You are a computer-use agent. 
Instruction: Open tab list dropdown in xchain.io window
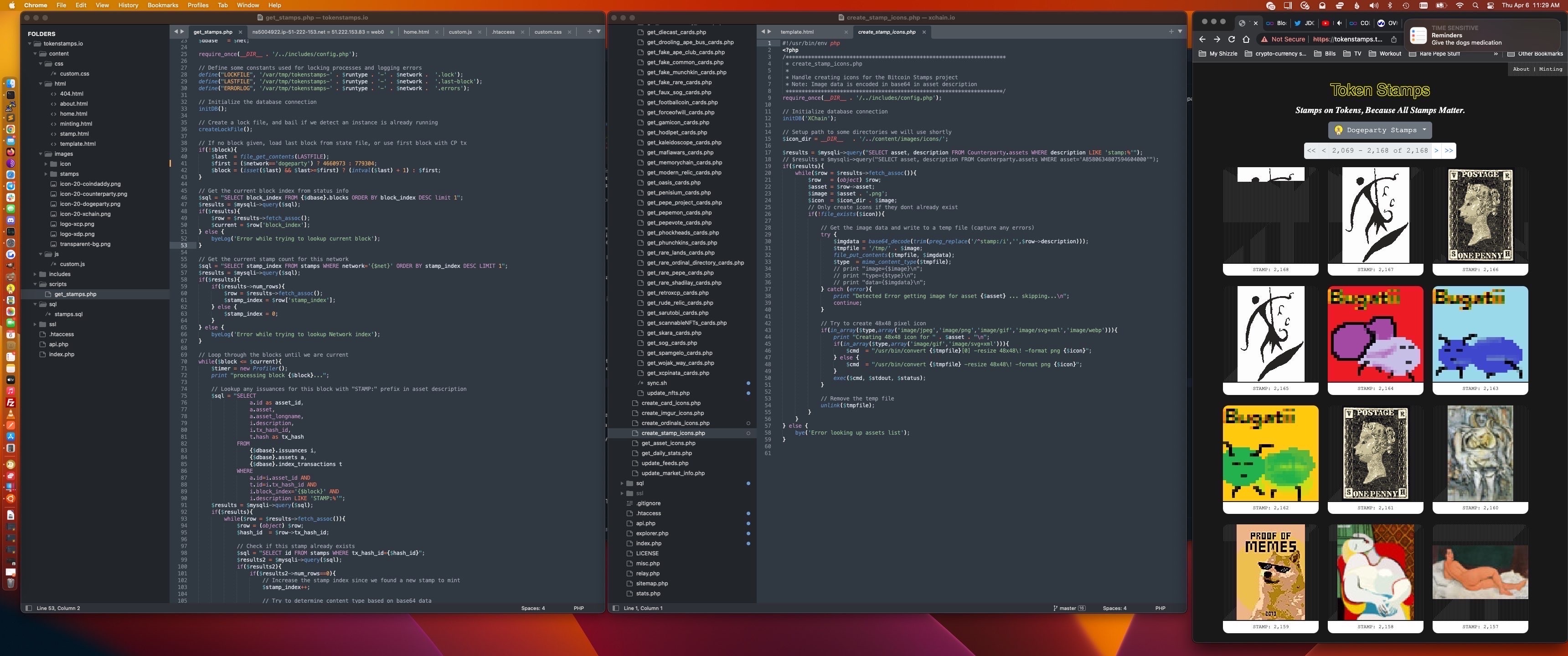pyautogui.click(x=1180, y=31)
